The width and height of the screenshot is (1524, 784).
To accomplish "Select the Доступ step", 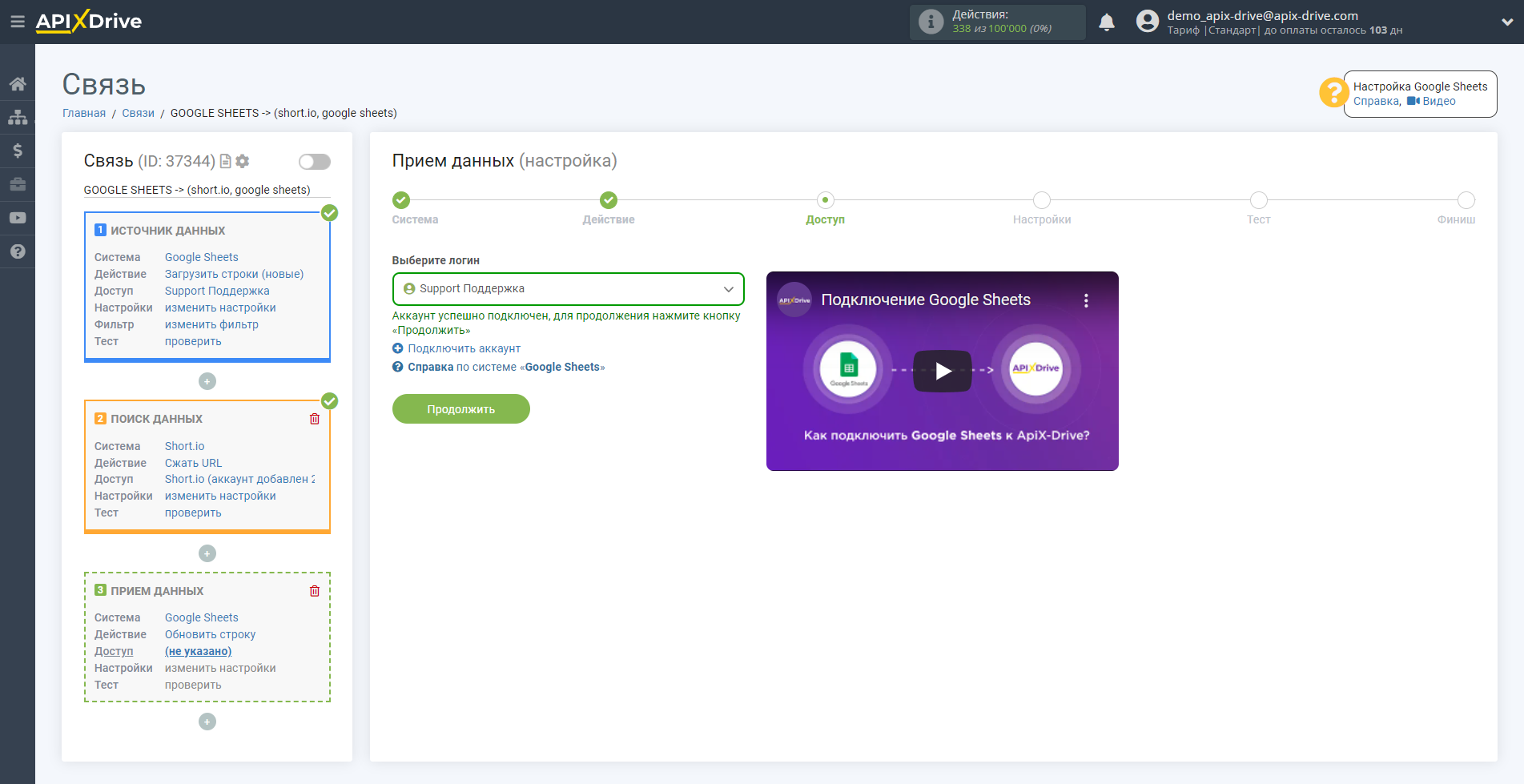I will click(x=826, y=200).
